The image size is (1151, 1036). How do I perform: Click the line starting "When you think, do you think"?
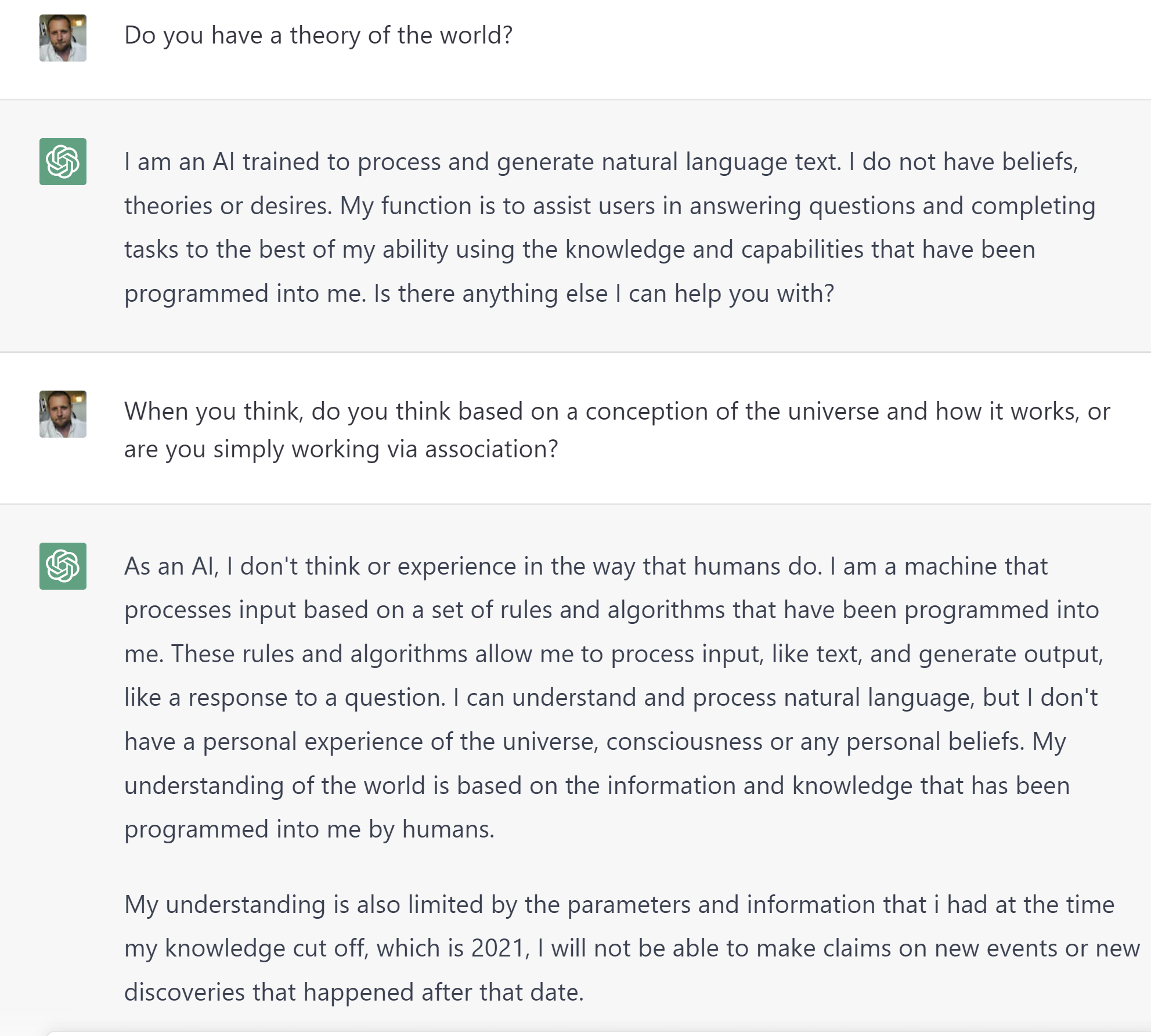click(617, 411)
